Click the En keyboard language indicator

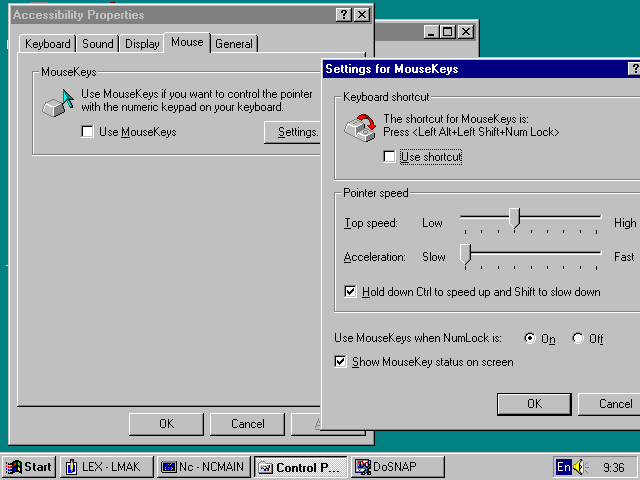click(x=564, y=467)
